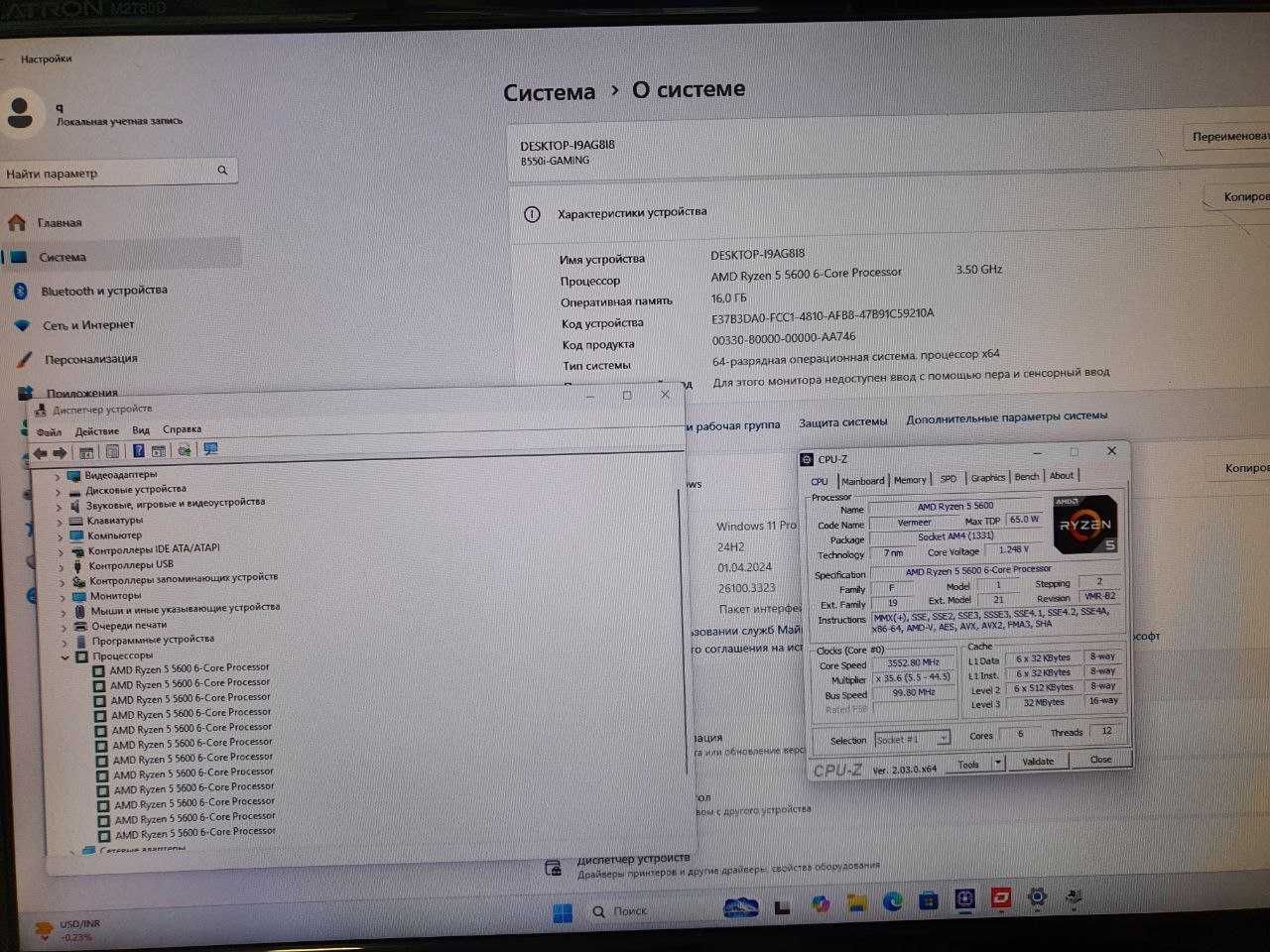
Task: Open the Socket #1 selection dropdown in CPU-Z
Action: (x=912, y=740)
